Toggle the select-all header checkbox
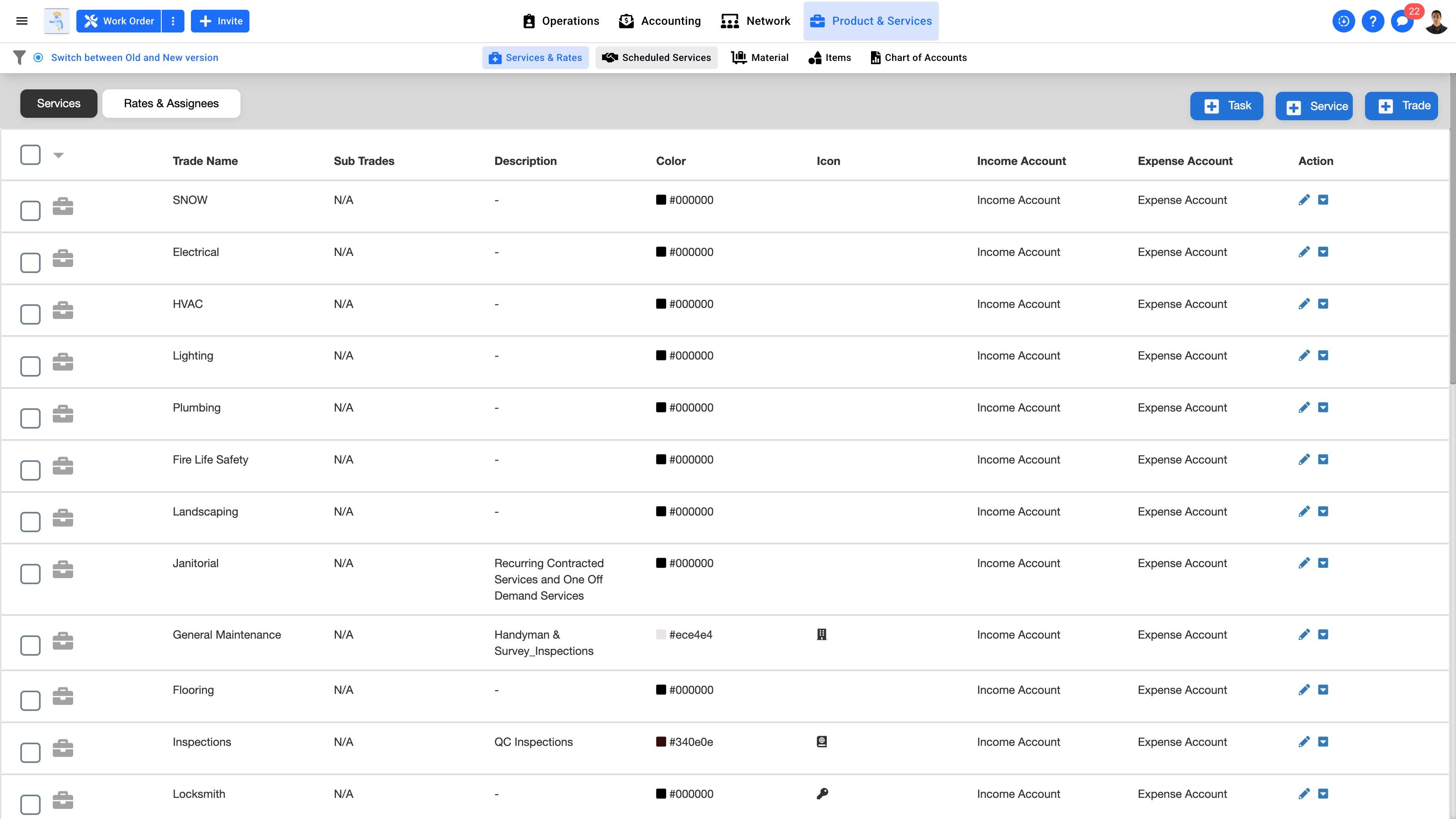1456x819 pixels. [x=30, y=155]
